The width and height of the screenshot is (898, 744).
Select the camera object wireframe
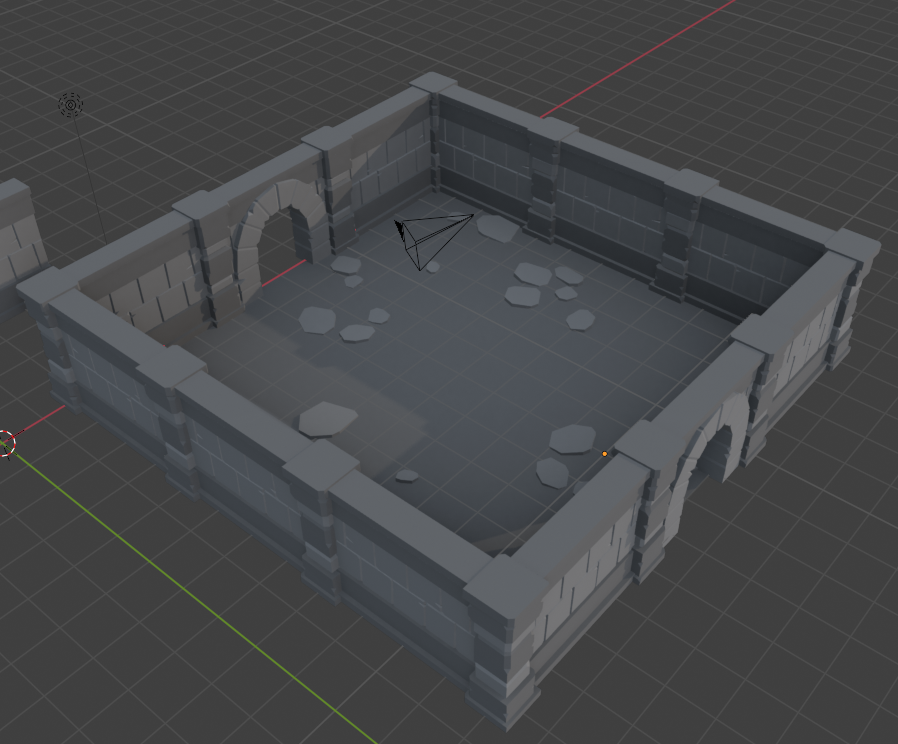434,241
